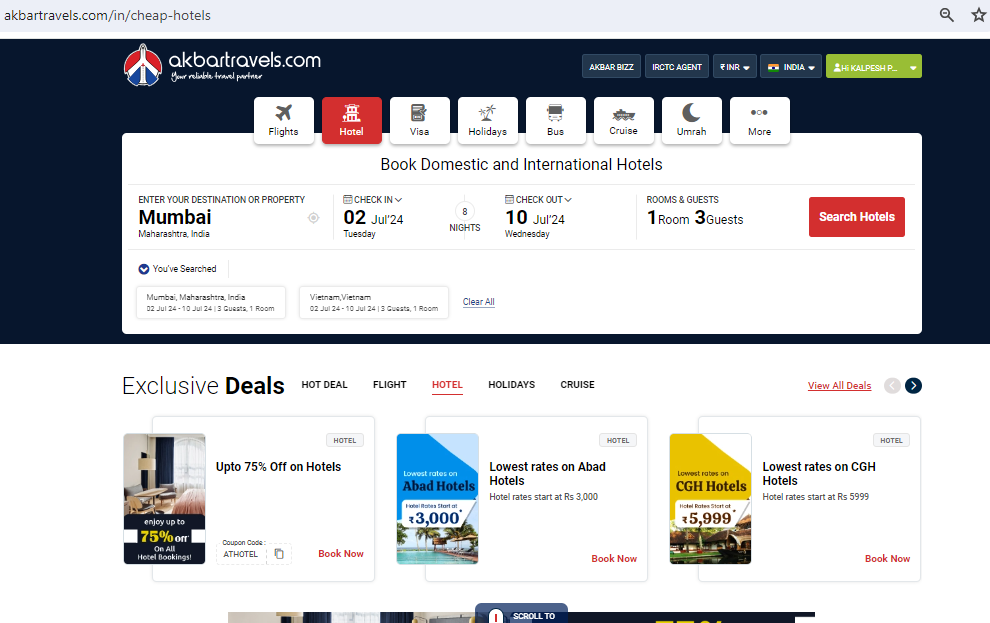Open the IRCTC Agent button

point(677,67)
